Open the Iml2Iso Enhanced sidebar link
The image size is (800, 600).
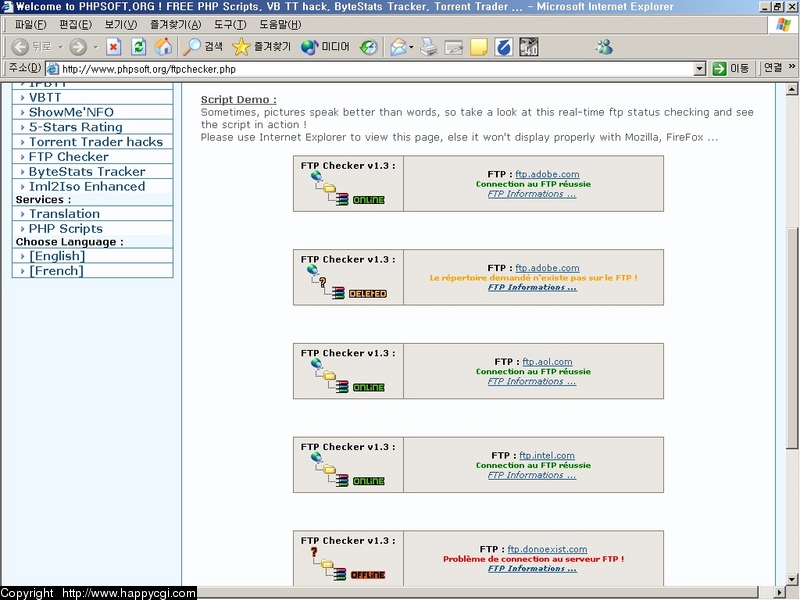click(87, 186)
